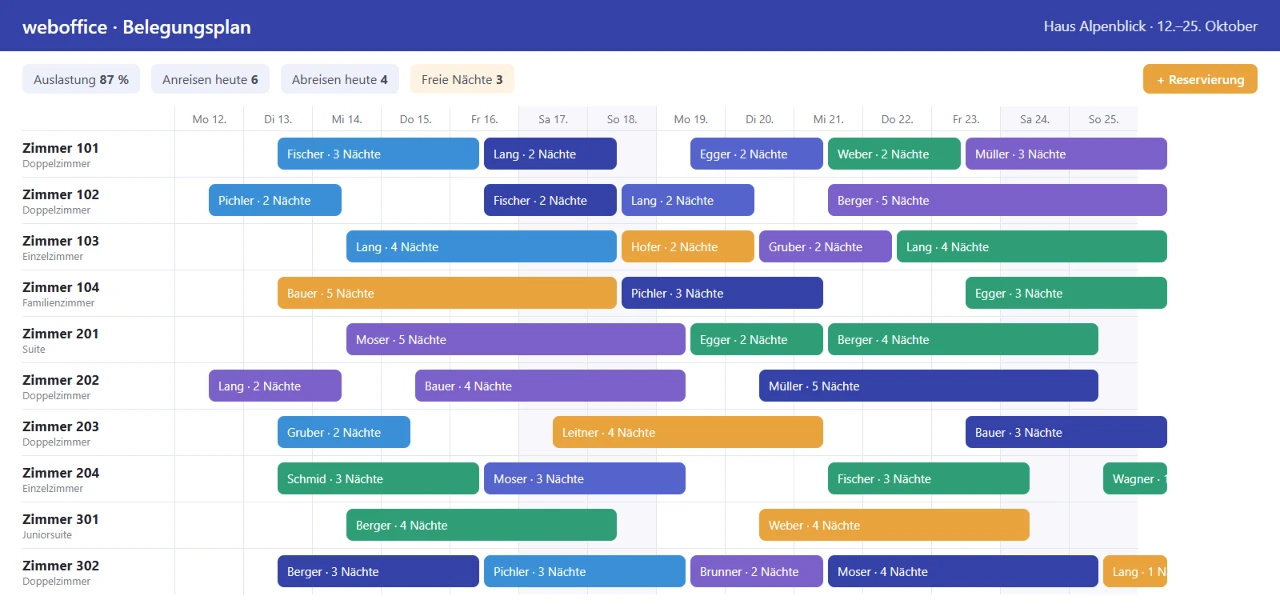1280x608 pixels.
Task: Open the Weber · 4 Nächte booking
Action: 894,525
